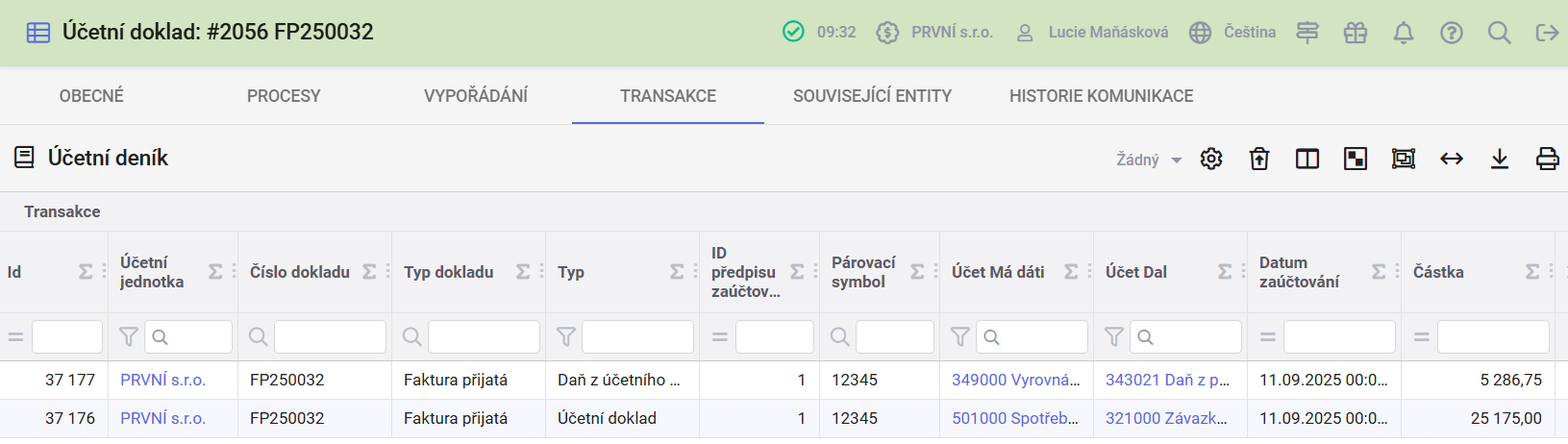This screenshot has width=1568, height=444.
Task: Click the help question mark icon
Action: tap(1451, 33)
